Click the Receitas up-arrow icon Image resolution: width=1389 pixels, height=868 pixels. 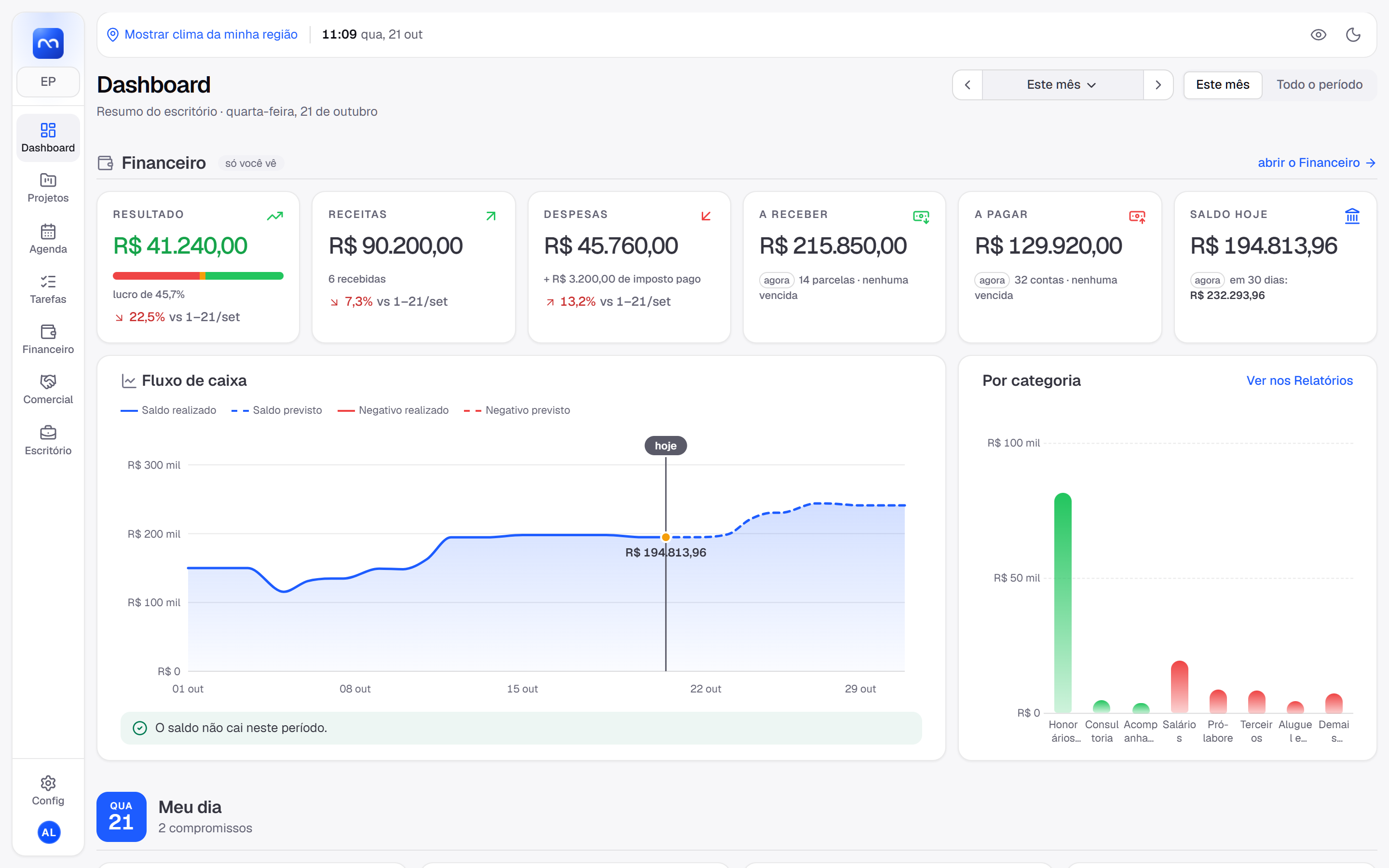click(491, 216)
